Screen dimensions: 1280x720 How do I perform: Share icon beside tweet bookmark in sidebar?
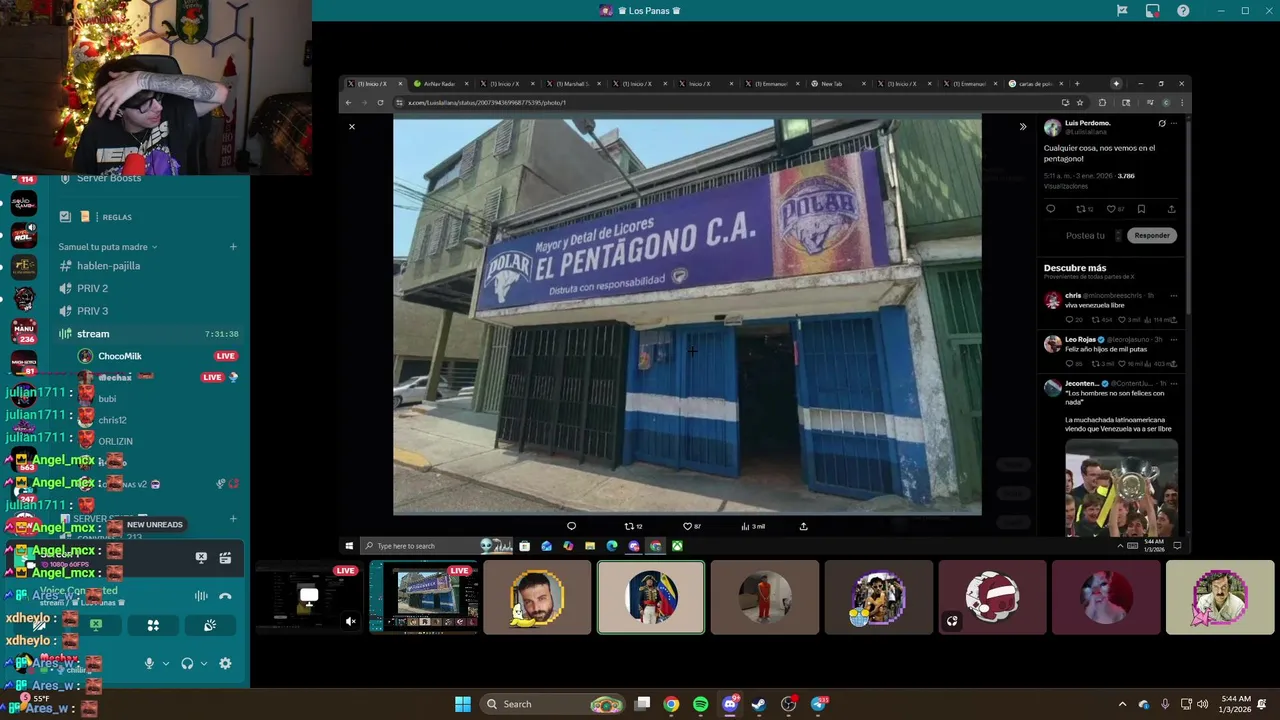[x=1171, y=209]
